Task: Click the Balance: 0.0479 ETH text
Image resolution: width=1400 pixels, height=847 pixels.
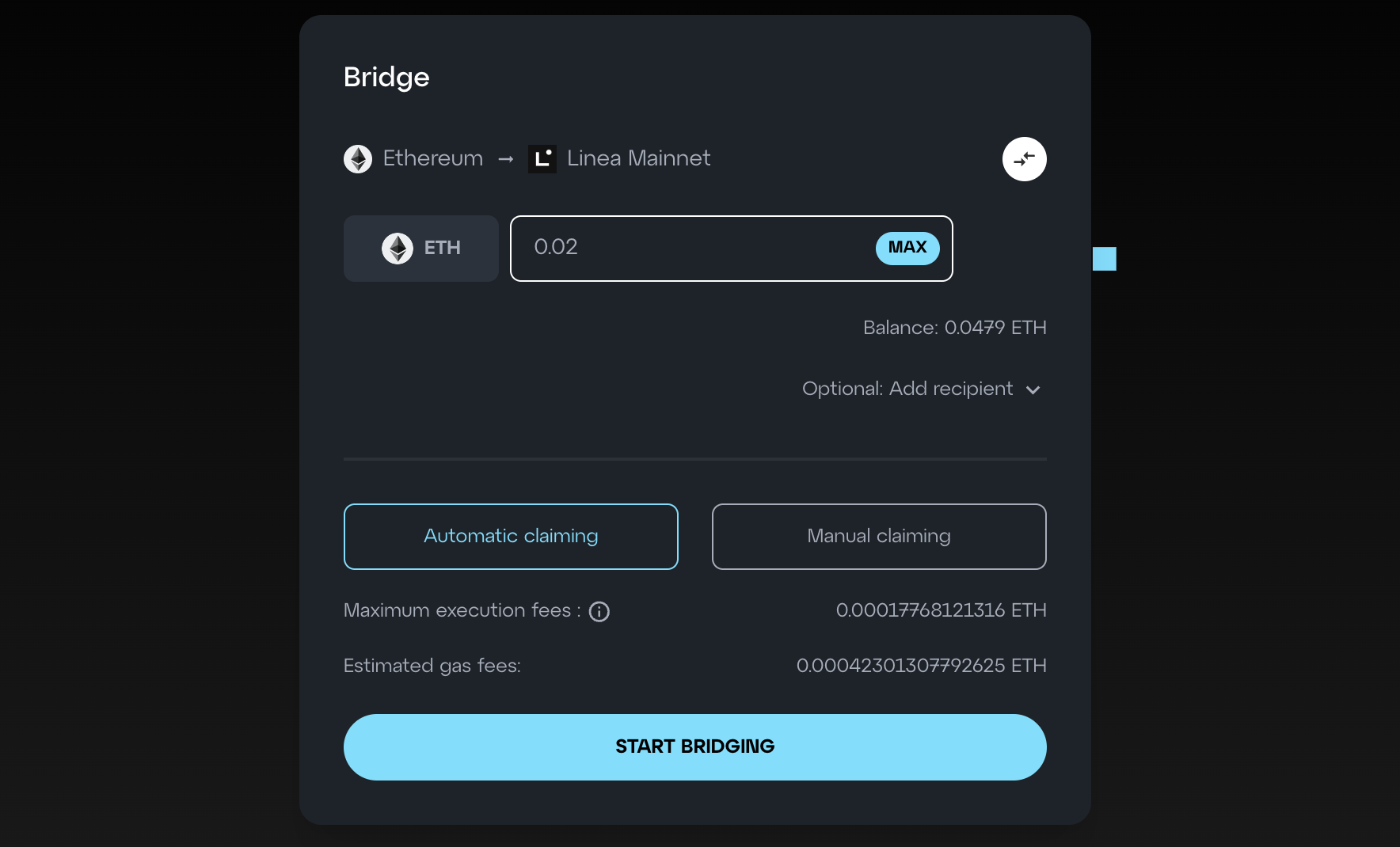Action: [954, 328]
